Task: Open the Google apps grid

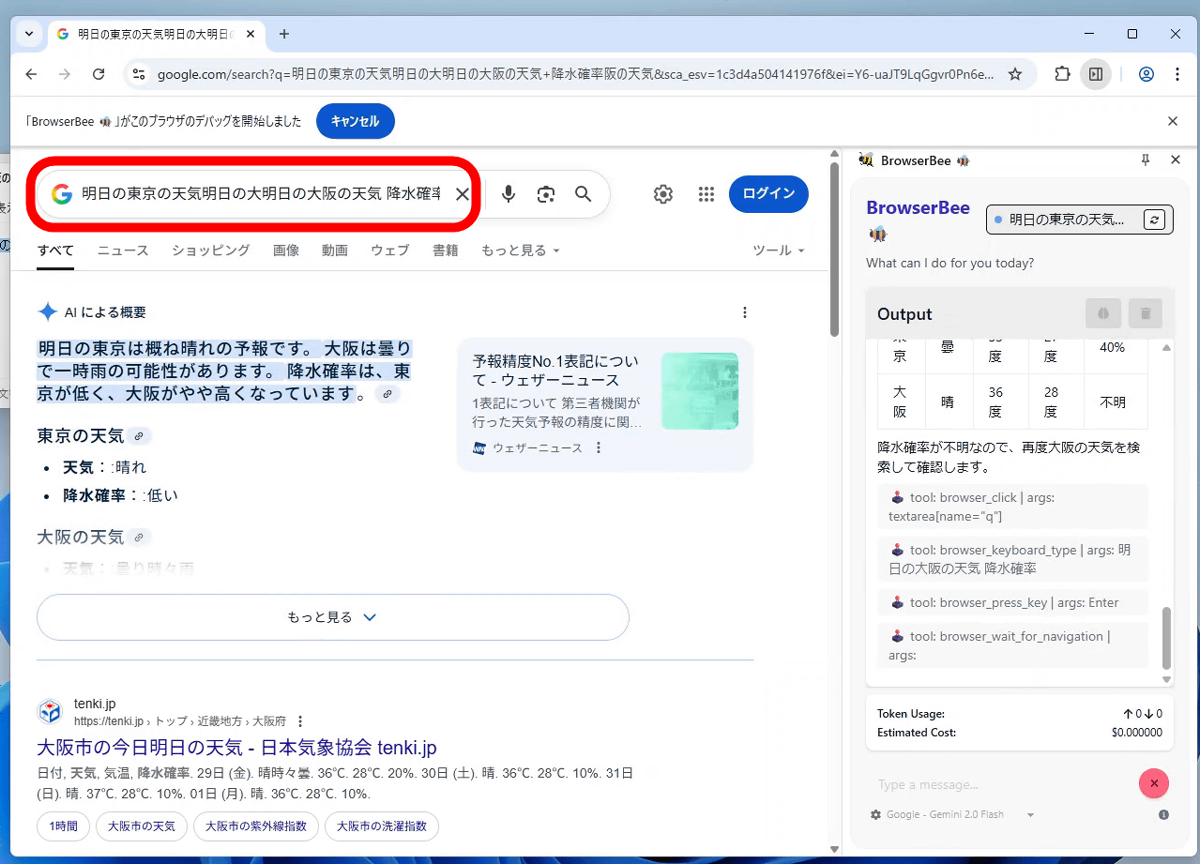Action: (706, 194)
